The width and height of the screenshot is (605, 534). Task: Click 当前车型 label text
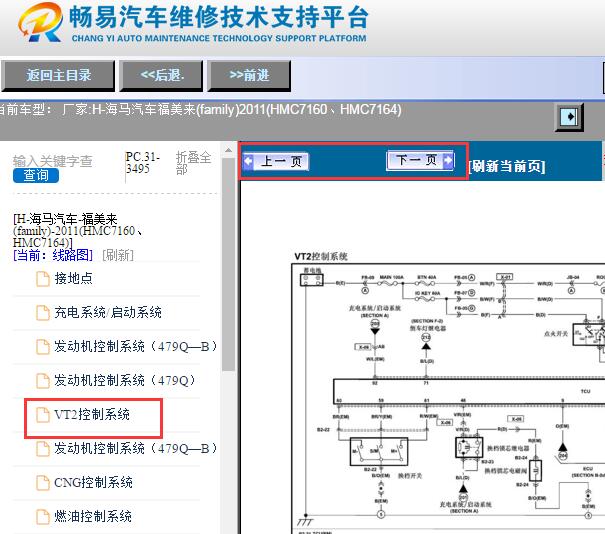coord(23,110)
